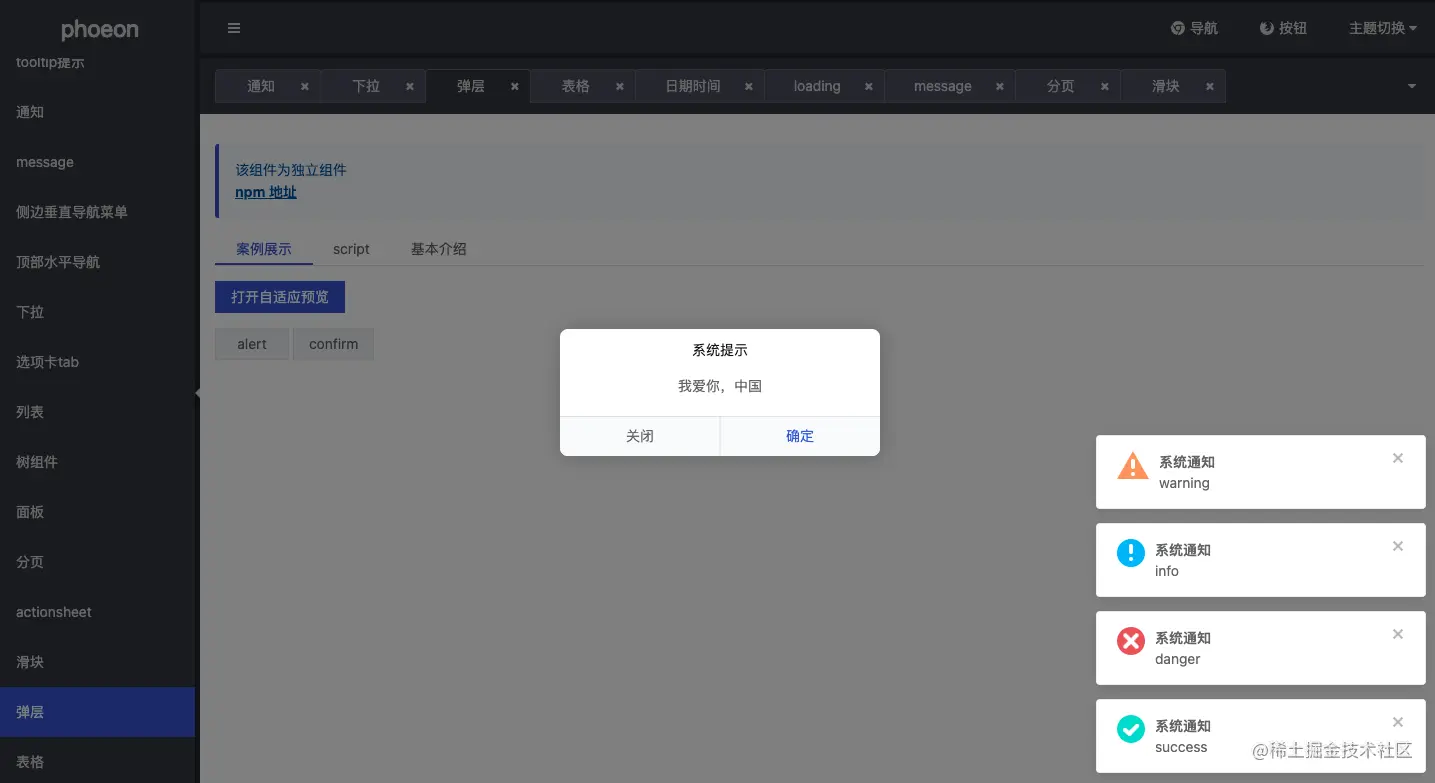The height and width of the screenshot is (783, 1435).
Task: Click the 我爱你，中国 dialog message
Action: [x=720, y=386]
